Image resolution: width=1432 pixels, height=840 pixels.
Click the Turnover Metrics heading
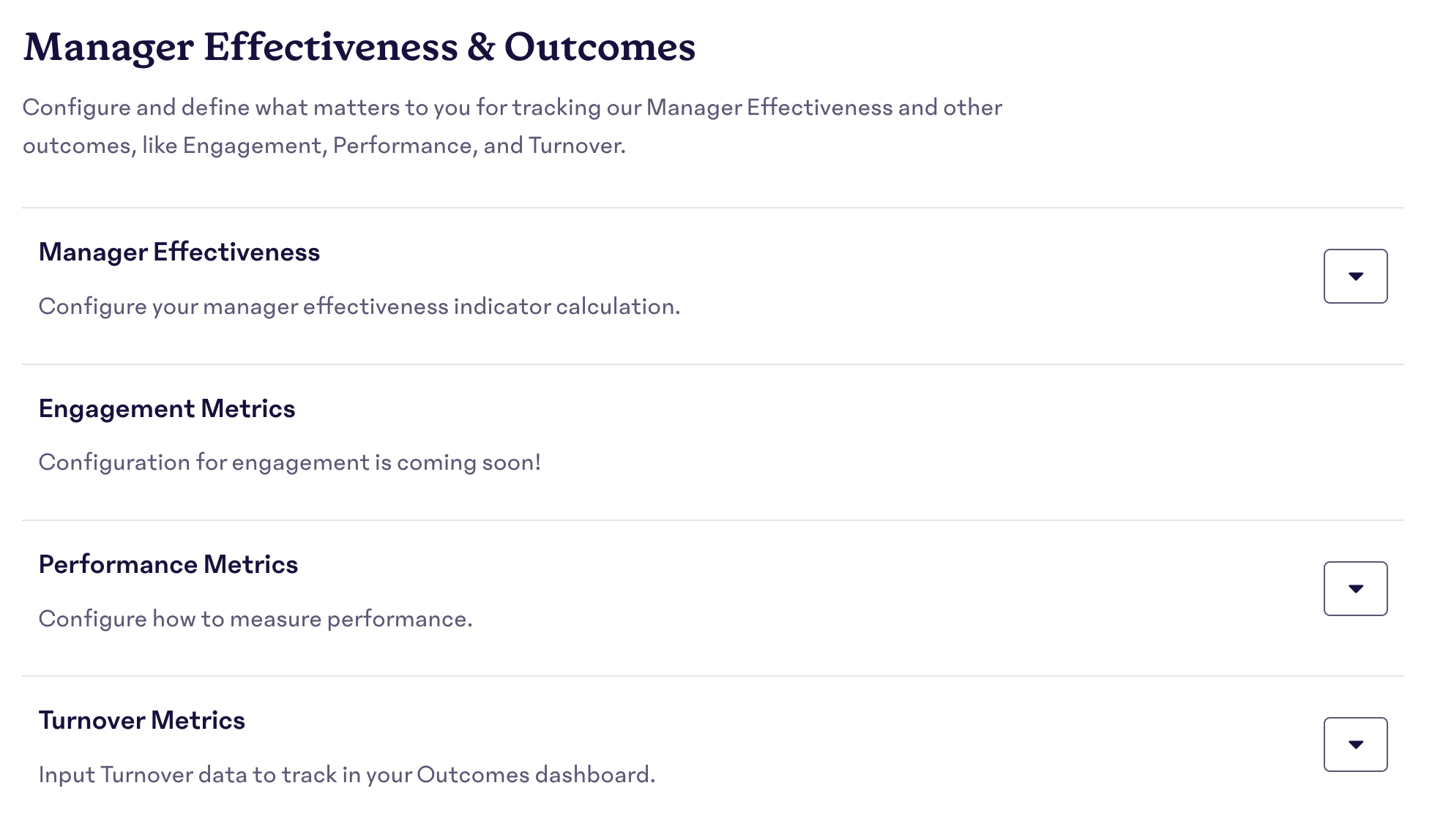pyautogui.click(x=143, y=720)
